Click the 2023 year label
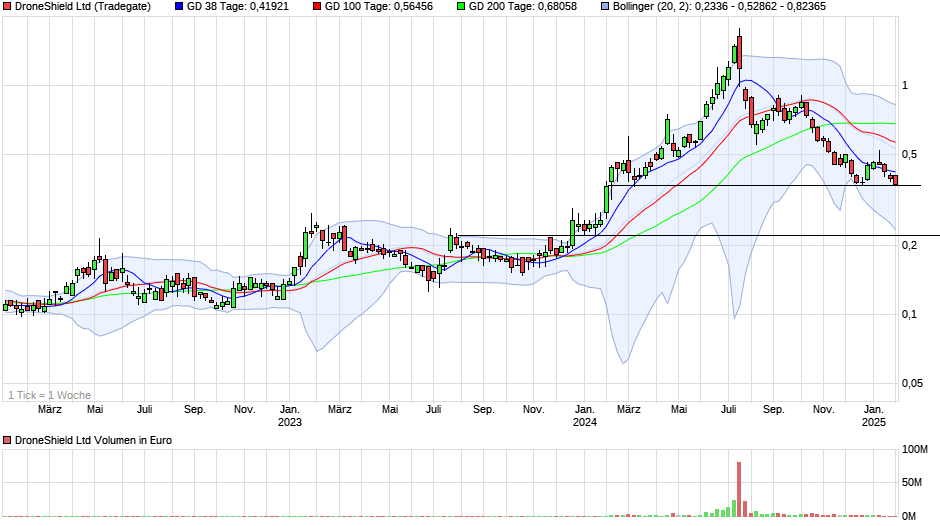This screenshot has width=940, height=526. [290, 422]
